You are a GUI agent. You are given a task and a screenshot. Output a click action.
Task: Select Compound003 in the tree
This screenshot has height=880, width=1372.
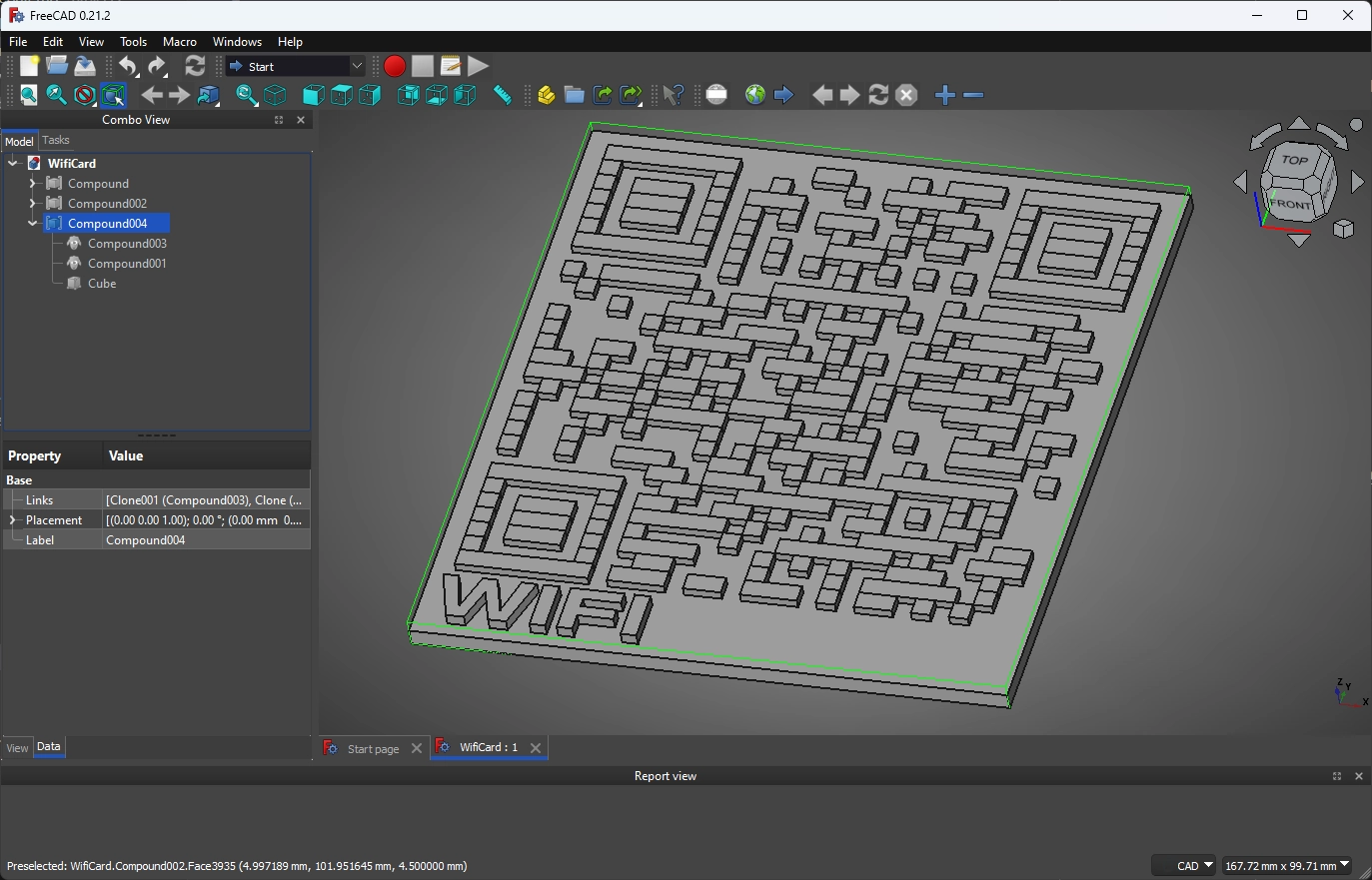(x=127, y=244)
